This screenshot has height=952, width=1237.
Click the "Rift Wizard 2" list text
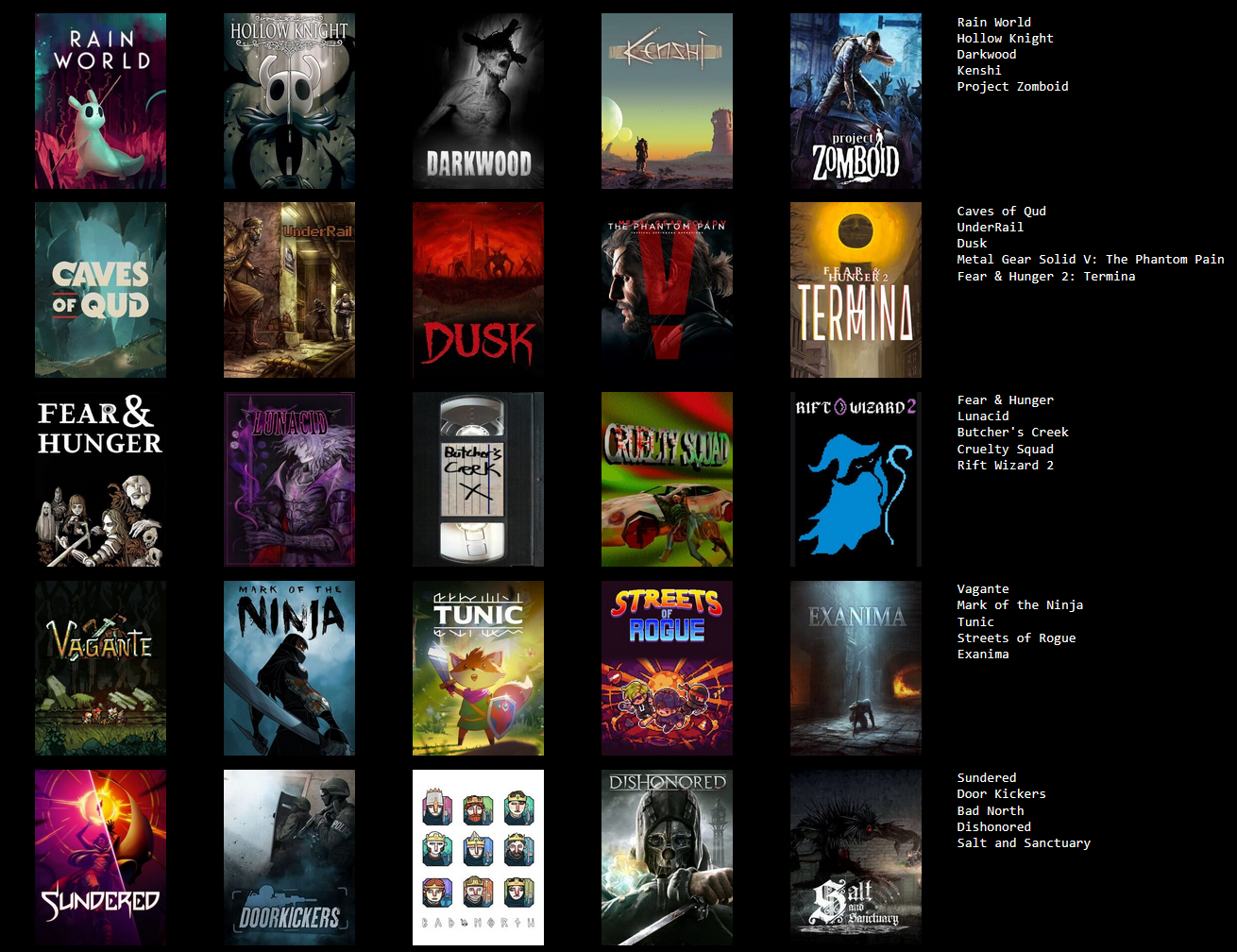(1006, 465)
